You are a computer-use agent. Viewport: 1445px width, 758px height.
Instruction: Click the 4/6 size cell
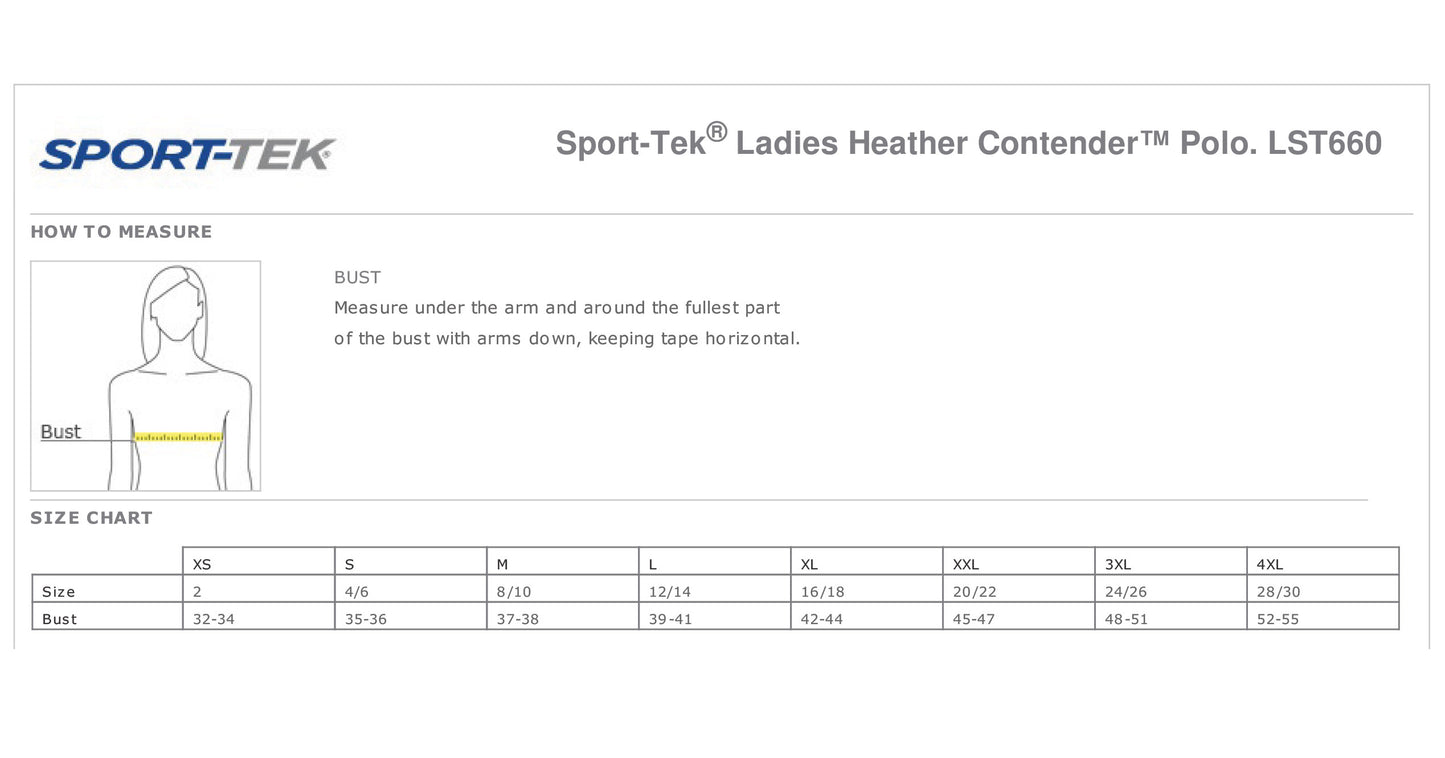[357, 592]
